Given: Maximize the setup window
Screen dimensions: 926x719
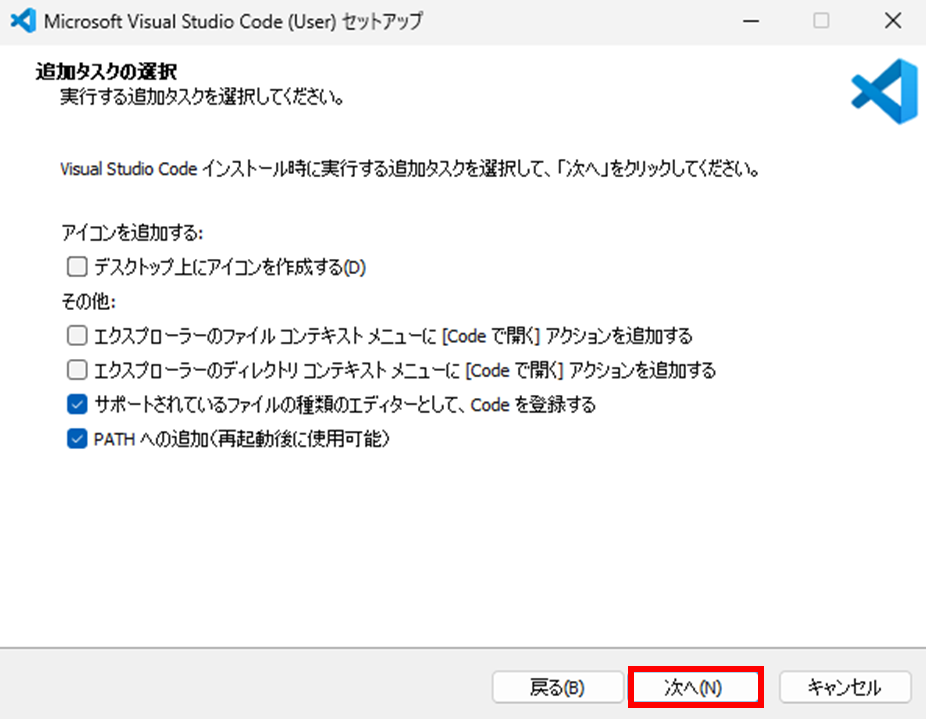Looking at the screenshot, I should 822,20.
